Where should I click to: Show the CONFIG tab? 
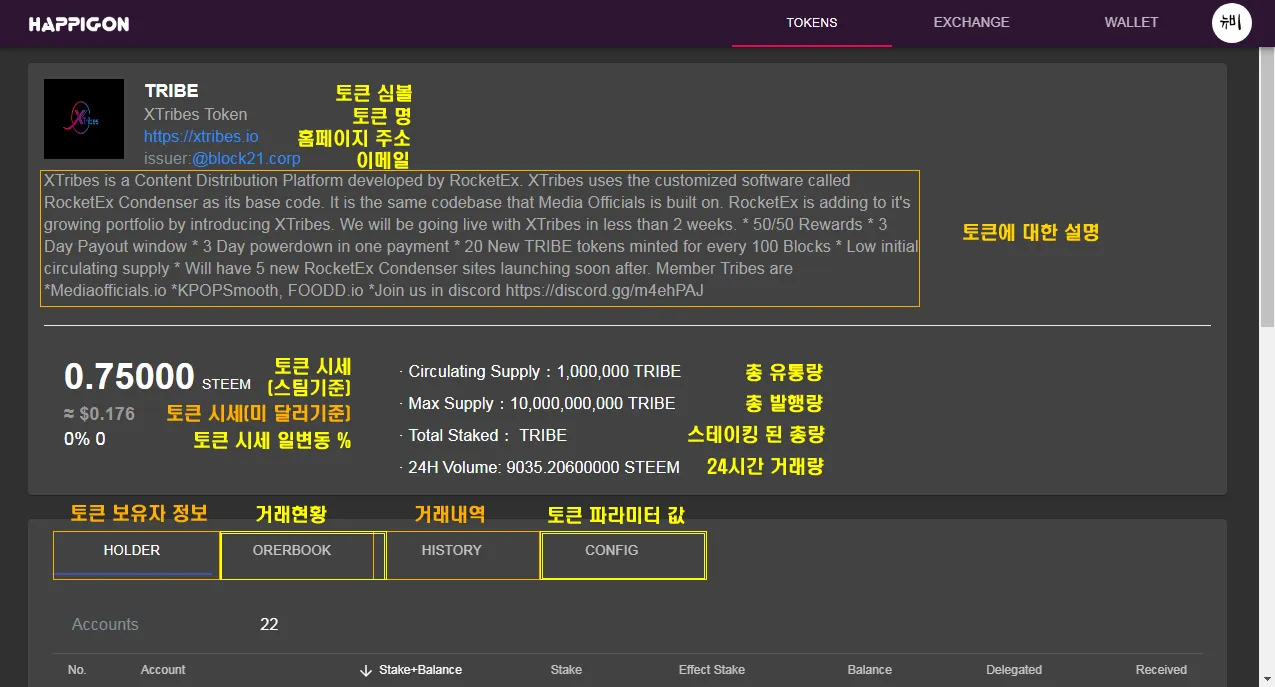[612, 551]
